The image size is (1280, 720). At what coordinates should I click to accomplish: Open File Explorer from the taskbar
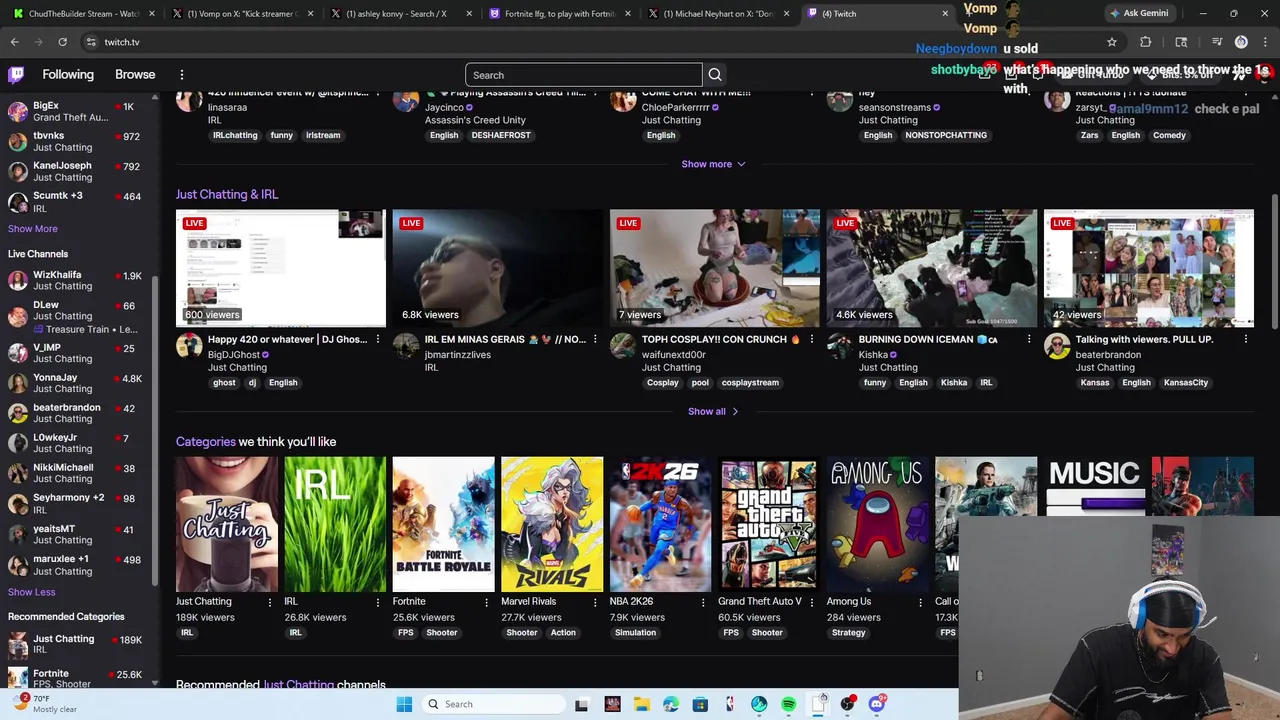pos(641,704)
